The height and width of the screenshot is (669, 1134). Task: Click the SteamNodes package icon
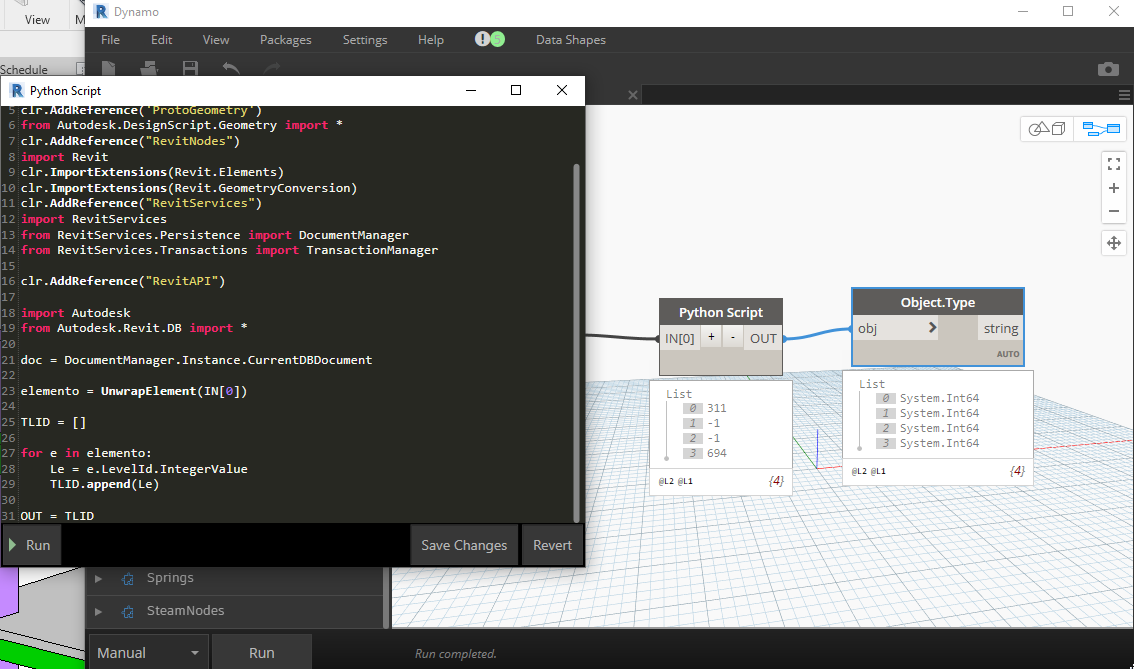click(x=128, y=612)
